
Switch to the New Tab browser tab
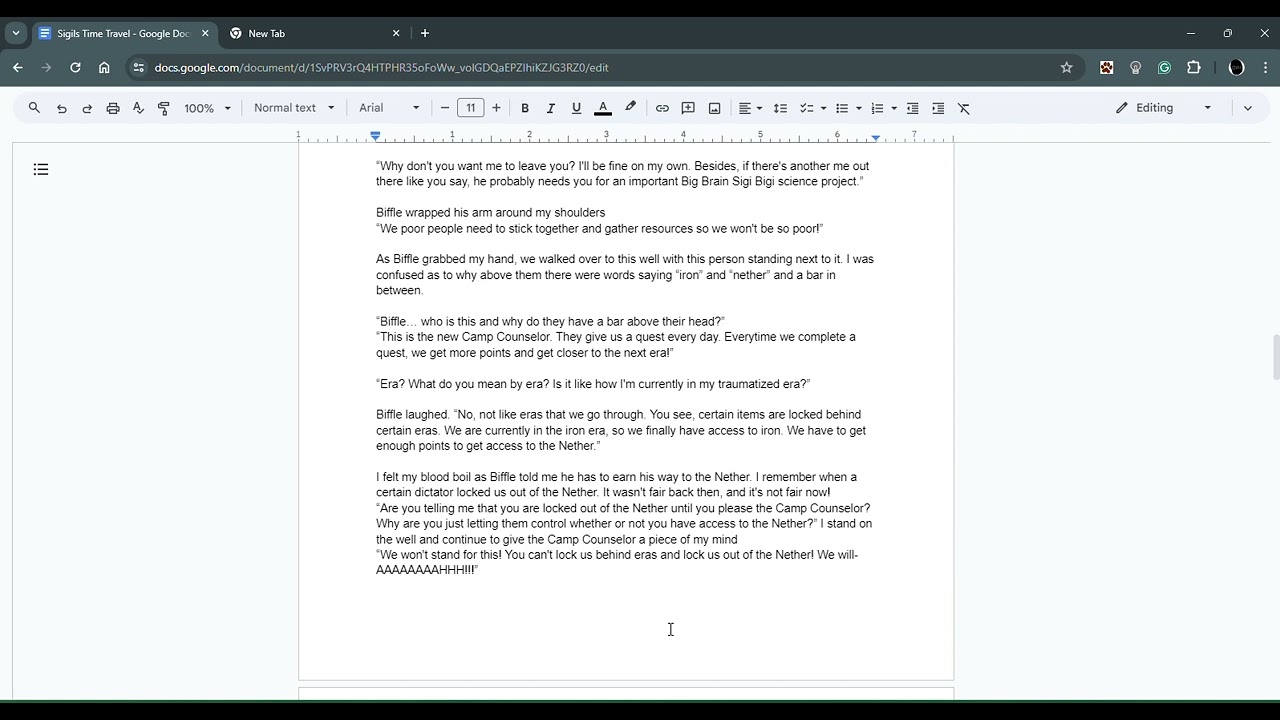(314, 33)
